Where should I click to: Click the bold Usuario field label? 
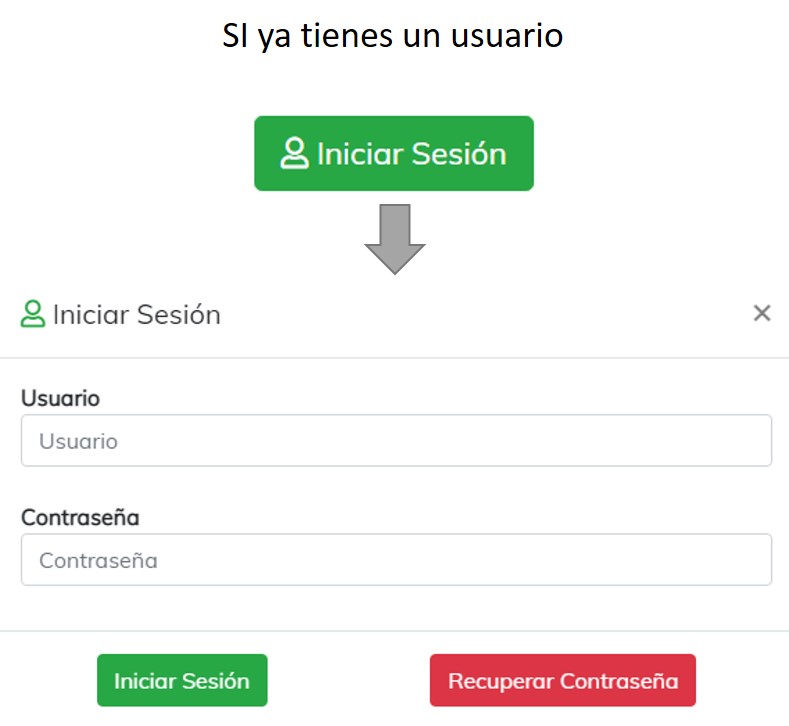60,398
